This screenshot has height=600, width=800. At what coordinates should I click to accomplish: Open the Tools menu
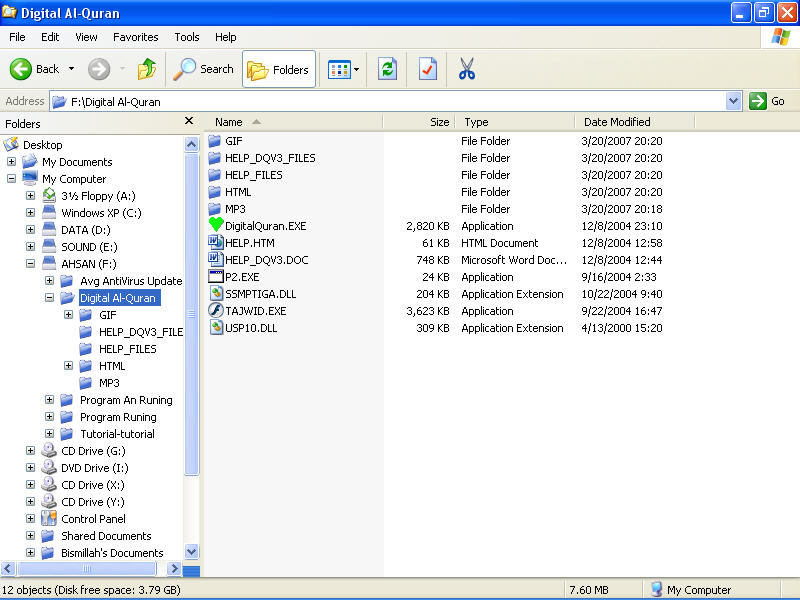pyautogui.click(x=187, y=37)
